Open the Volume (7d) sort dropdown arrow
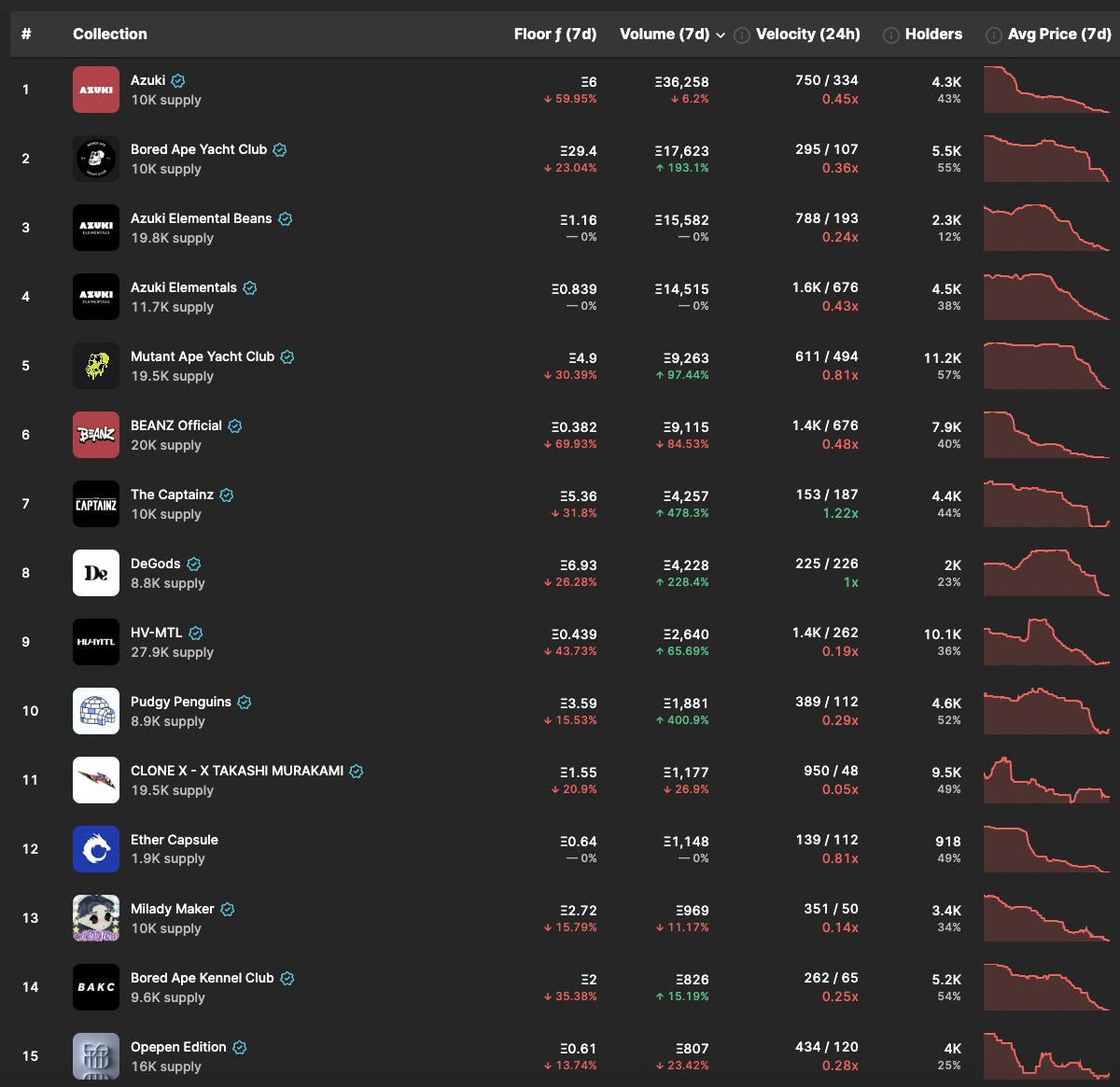This screenshot has width=1120, height=1087. point(721,35)
